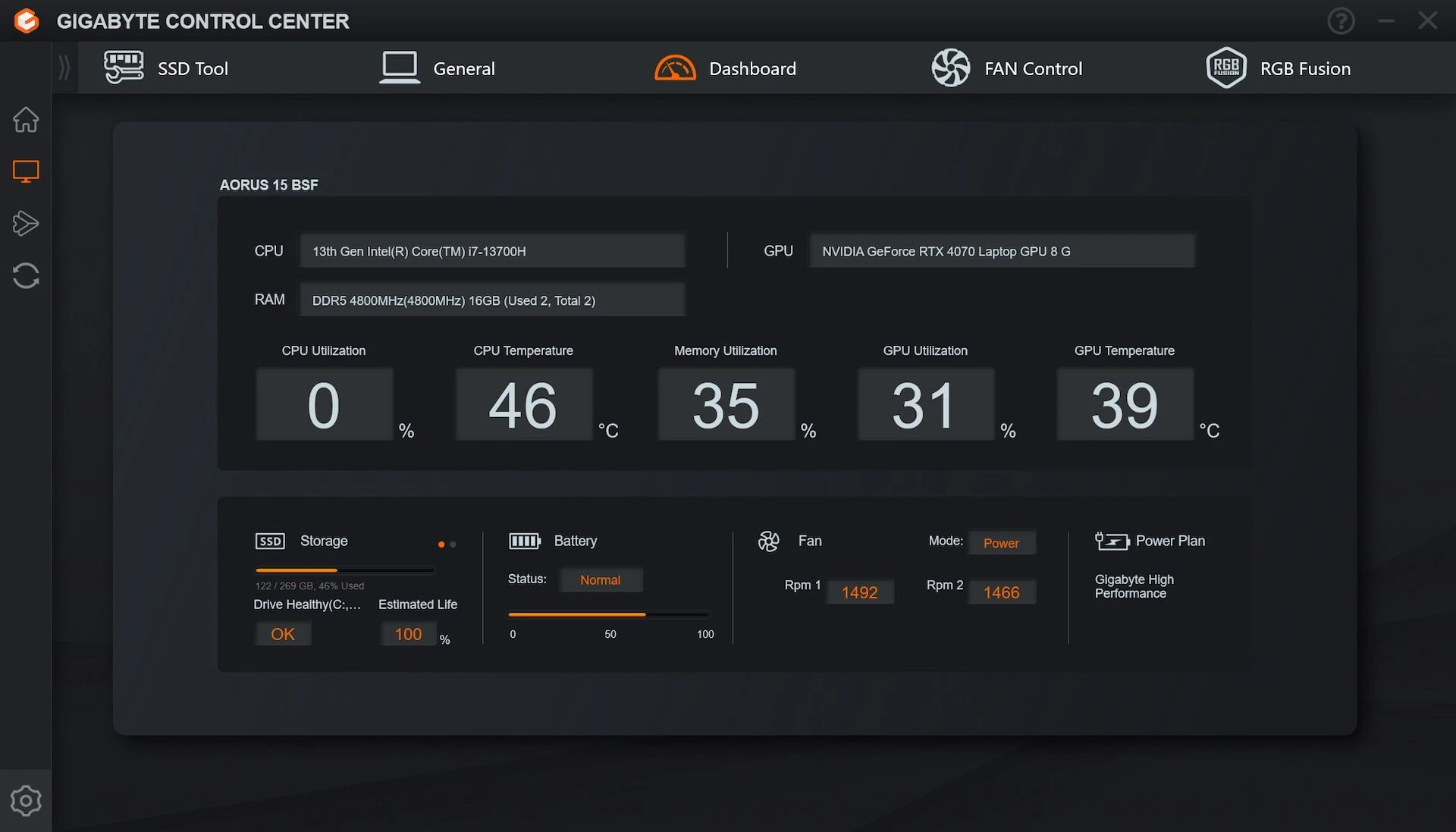Open the help question mark icon

click(1341, 20)
